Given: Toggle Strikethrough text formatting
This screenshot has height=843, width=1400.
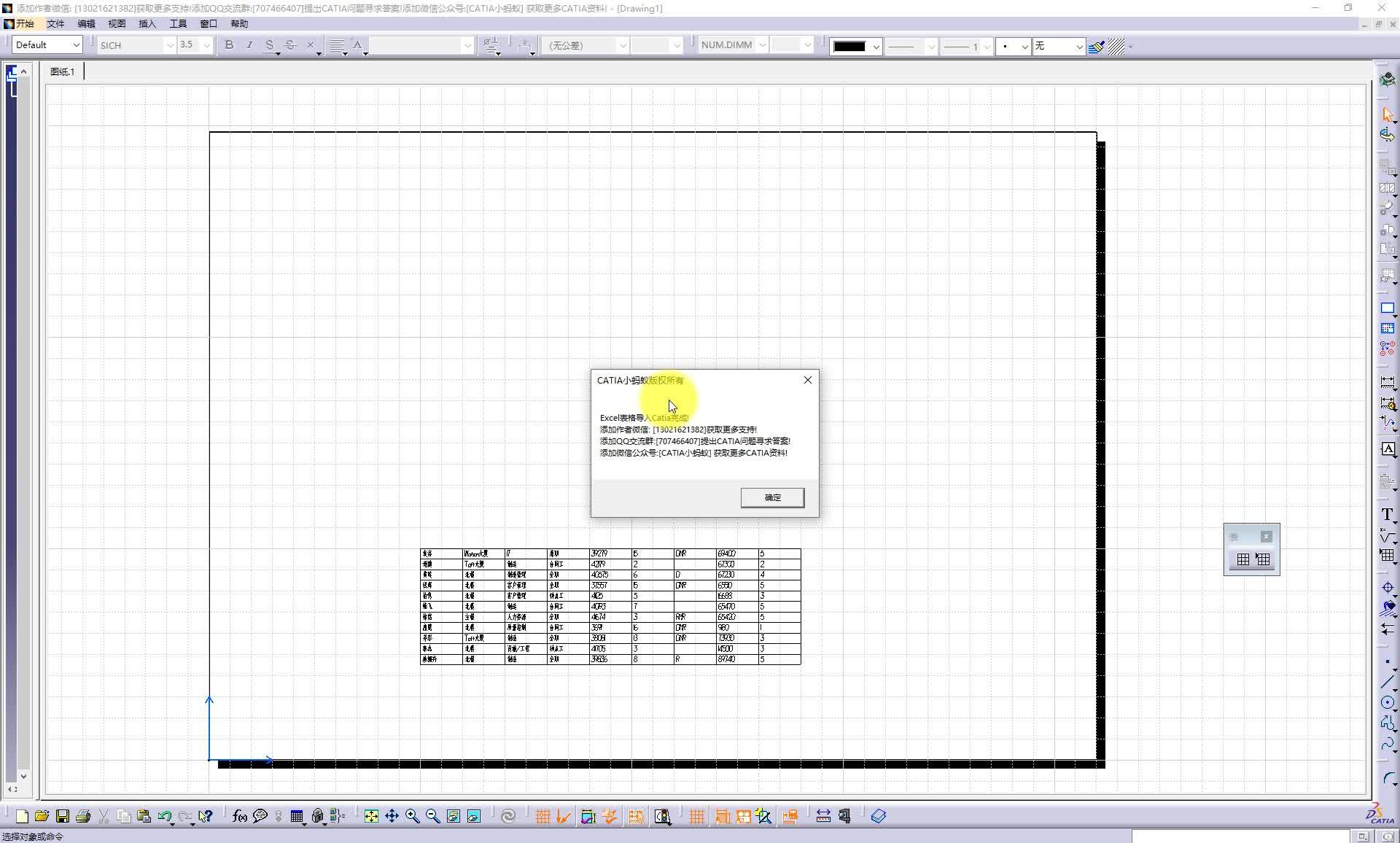Looking at the screenshot, I should (x=290, y=45).
